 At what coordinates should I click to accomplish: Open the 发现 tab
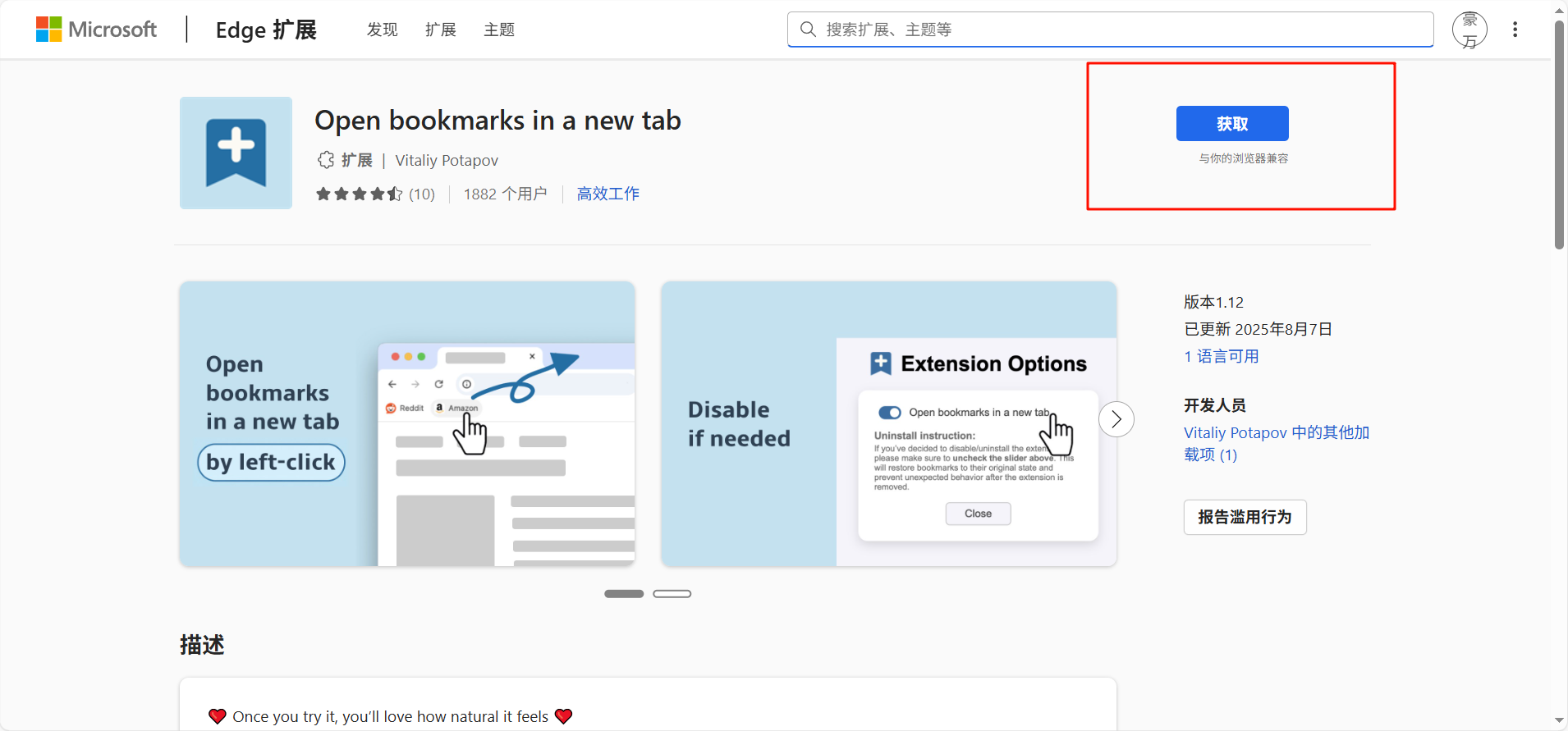pyautogui.click(x=383, y=30)
